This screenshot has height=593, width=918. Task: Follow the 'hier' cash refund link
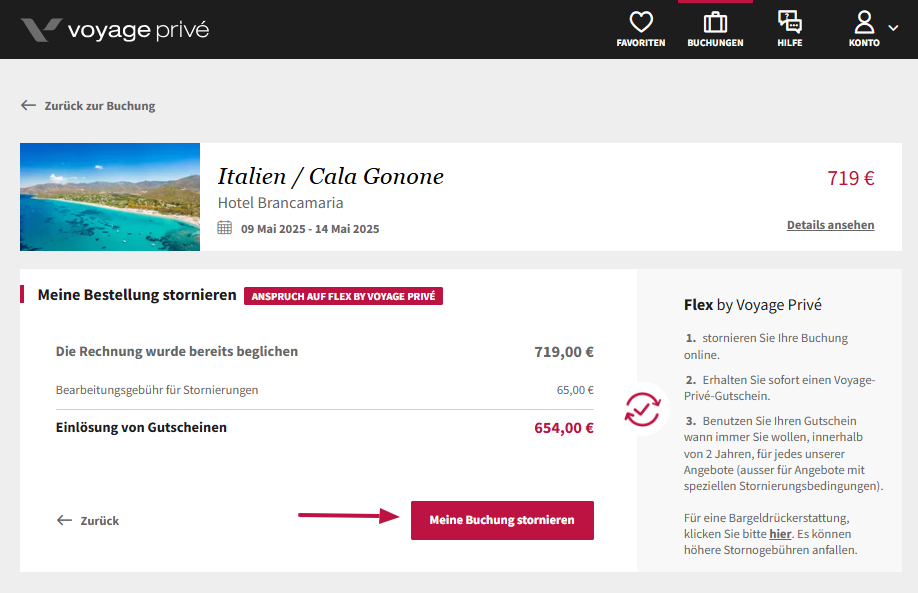coord(780,534)
